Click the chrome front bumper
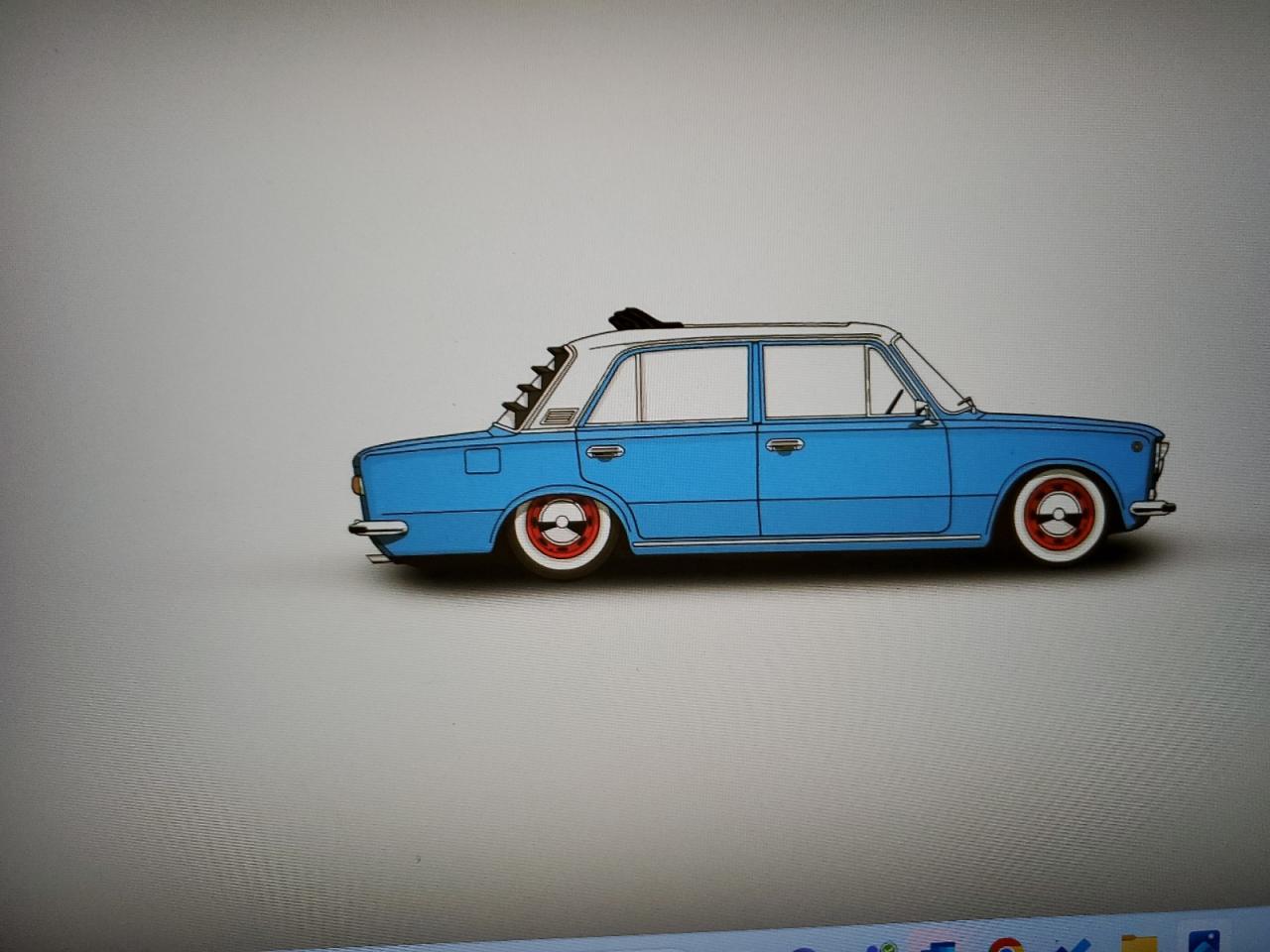The image size is (1270, 952). tap(1152, 508)
